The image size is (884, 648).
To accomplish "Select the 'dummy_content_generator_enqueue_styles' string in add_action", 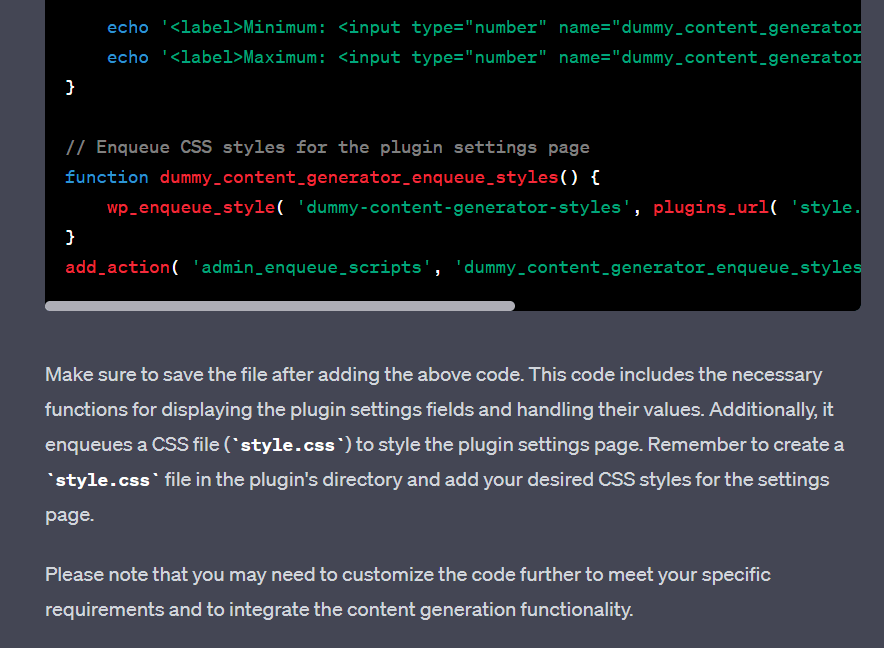I will pyautogui.click(x=655, y=267).
